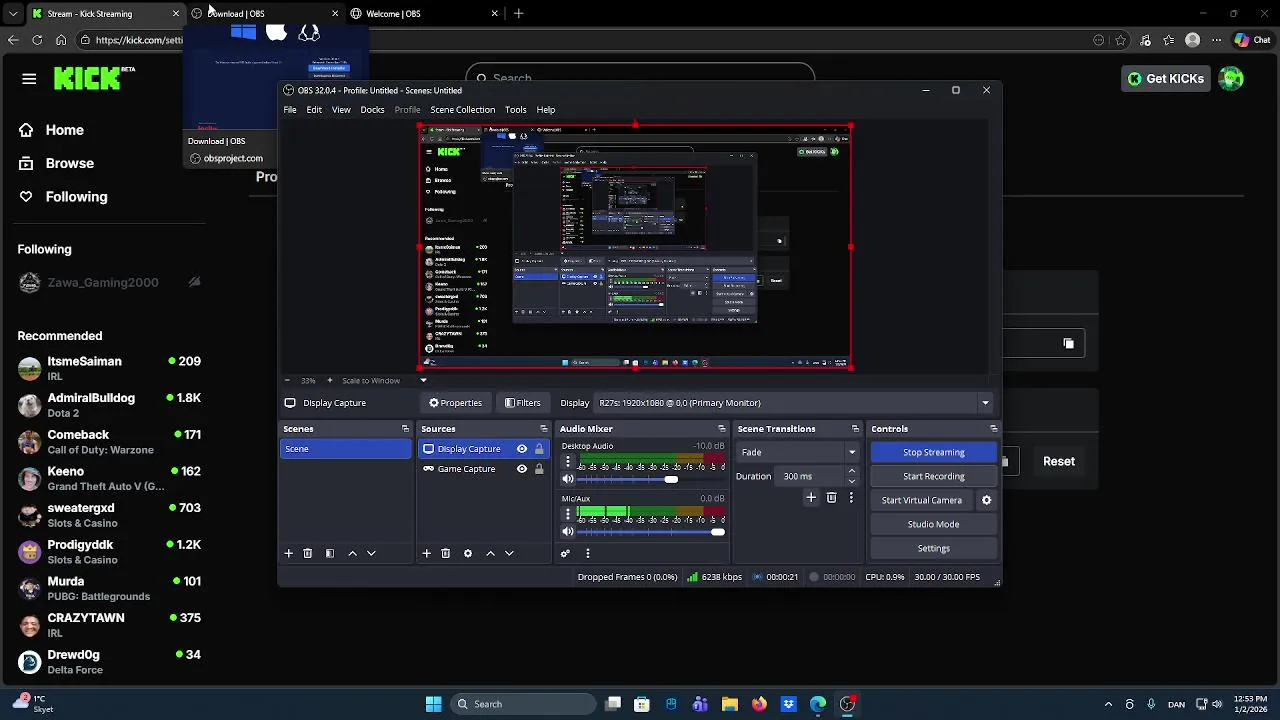Viewport: 1280px width, 720px height.
Task: Zoom out the OBS preview
Action: [287, 380]
